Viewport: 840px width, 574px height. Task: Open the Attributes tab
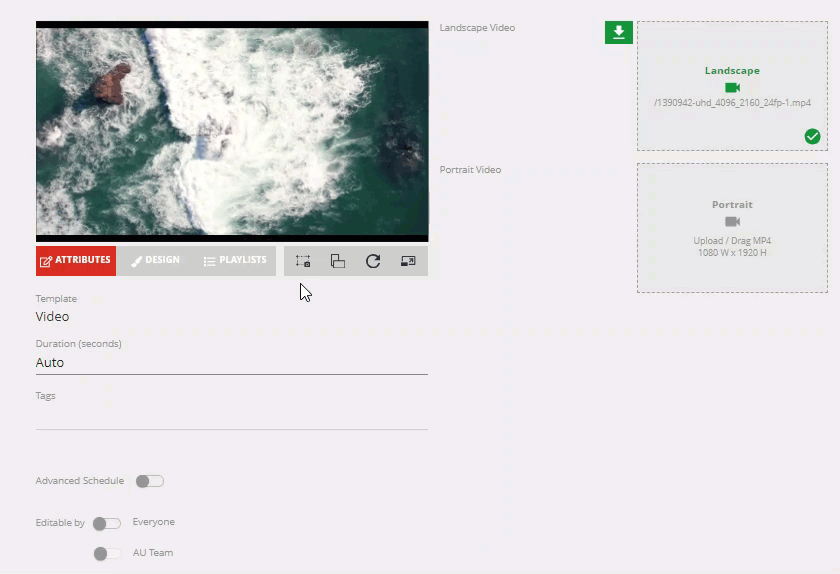(x=76, y=261)
